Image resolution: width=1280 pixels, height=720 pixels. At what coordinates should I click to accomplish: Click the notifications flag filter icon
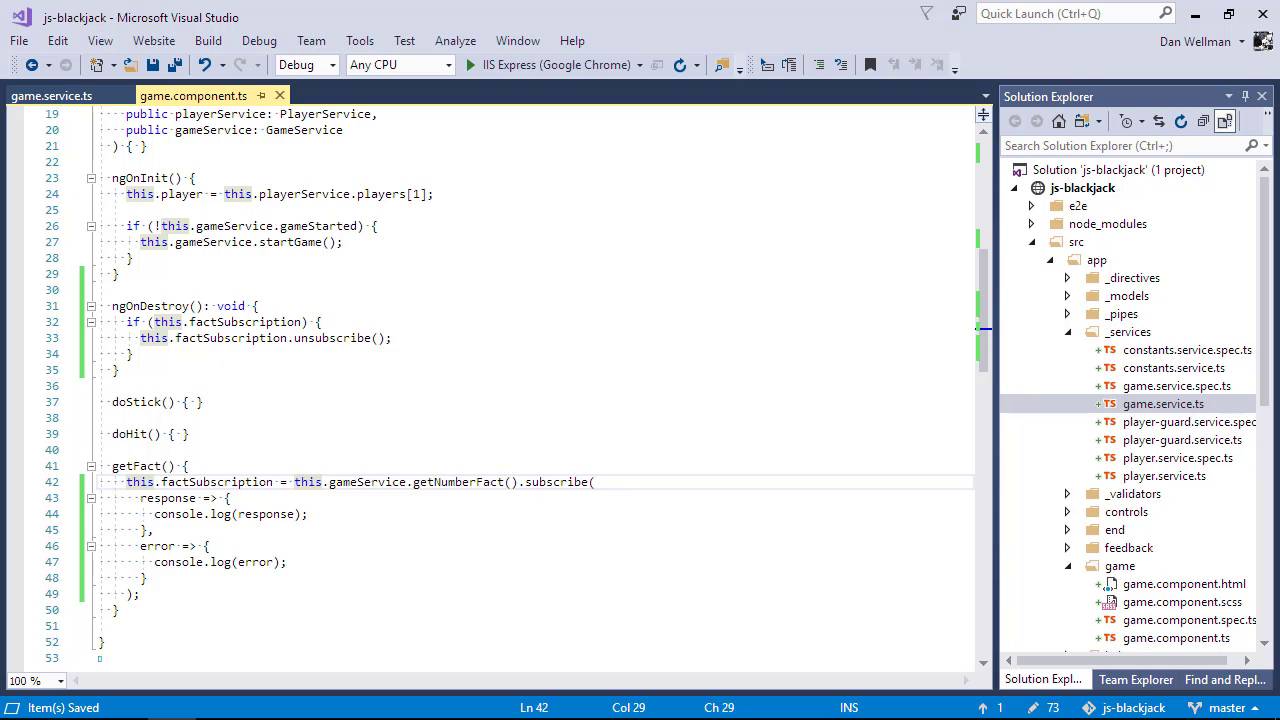pos(926,13)
